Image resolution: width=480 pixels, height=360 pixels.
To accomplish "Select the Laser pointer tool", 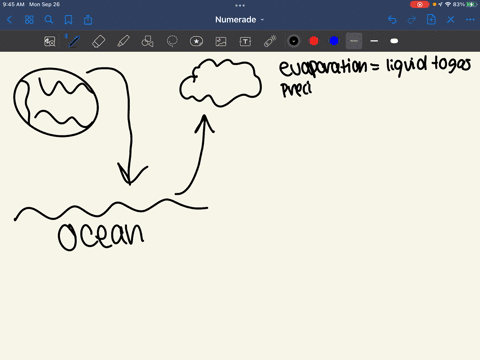I will point(270,41).
